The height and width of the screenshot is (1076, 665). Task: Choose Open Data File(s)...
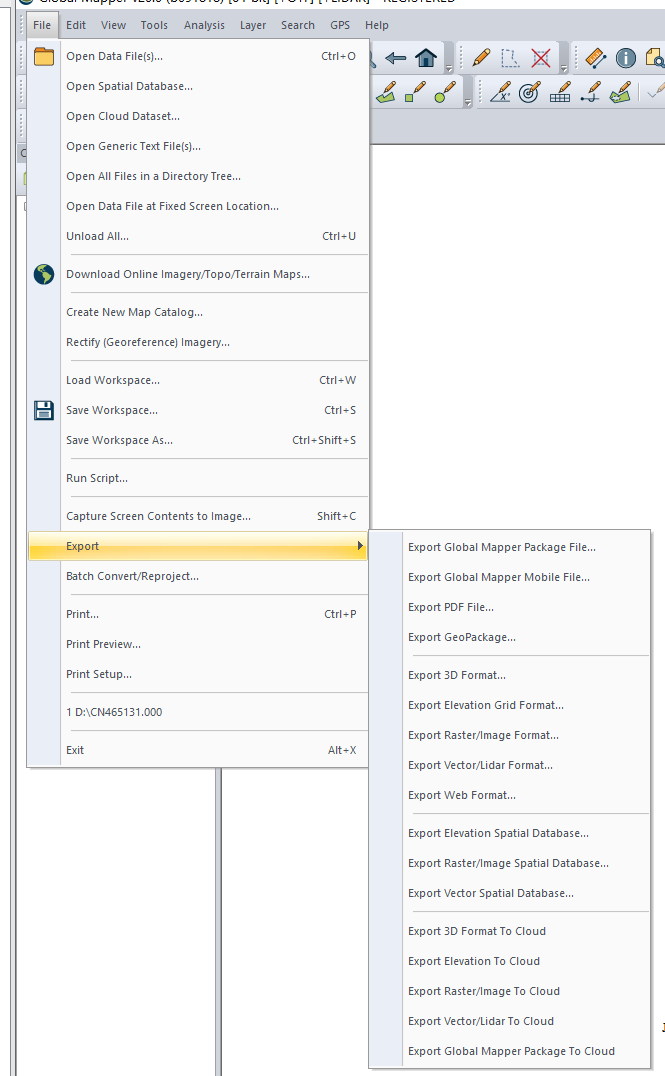(x=198, y=56)
